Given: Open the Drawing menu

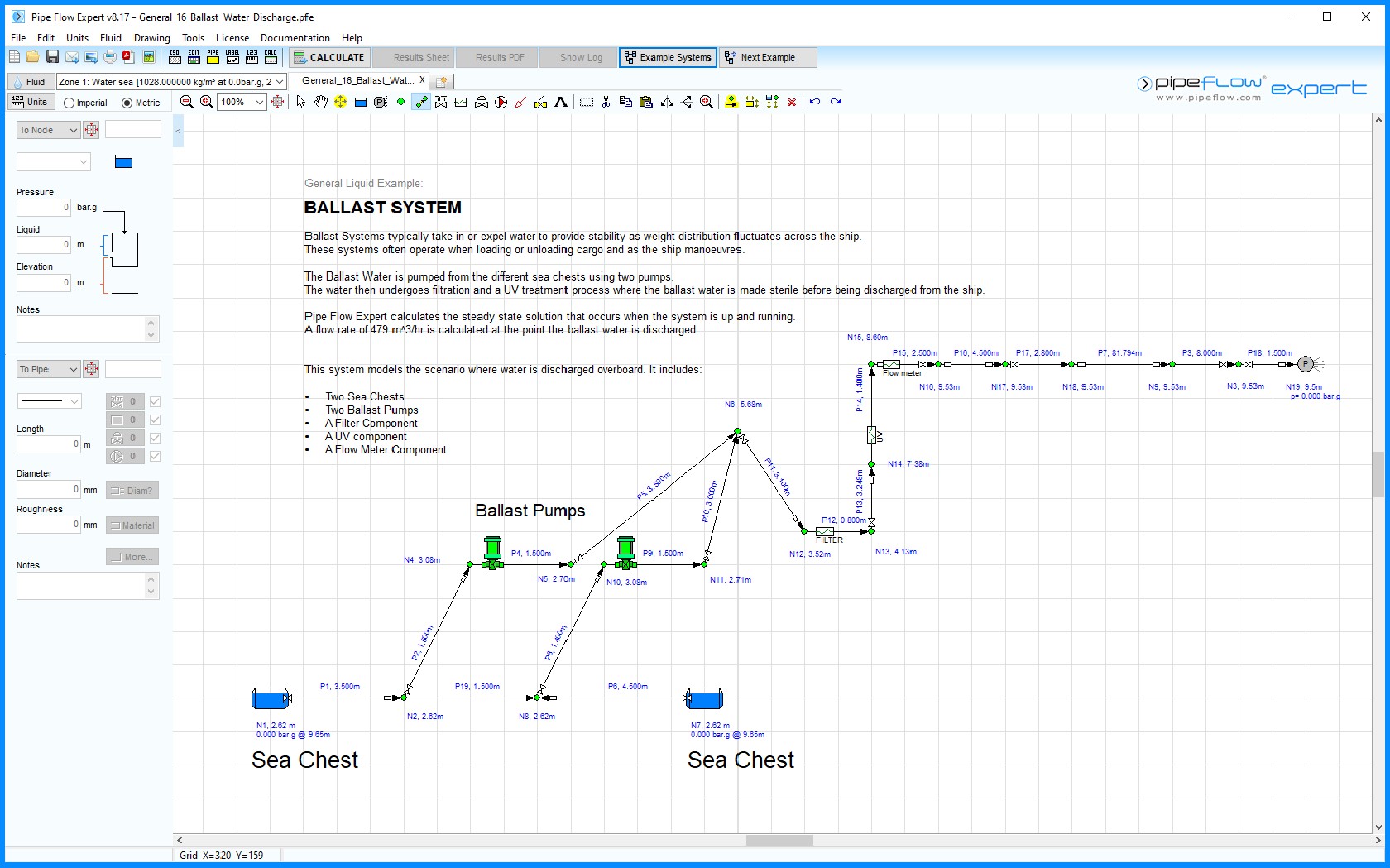Looking at the screenshot, I should 152,38.
